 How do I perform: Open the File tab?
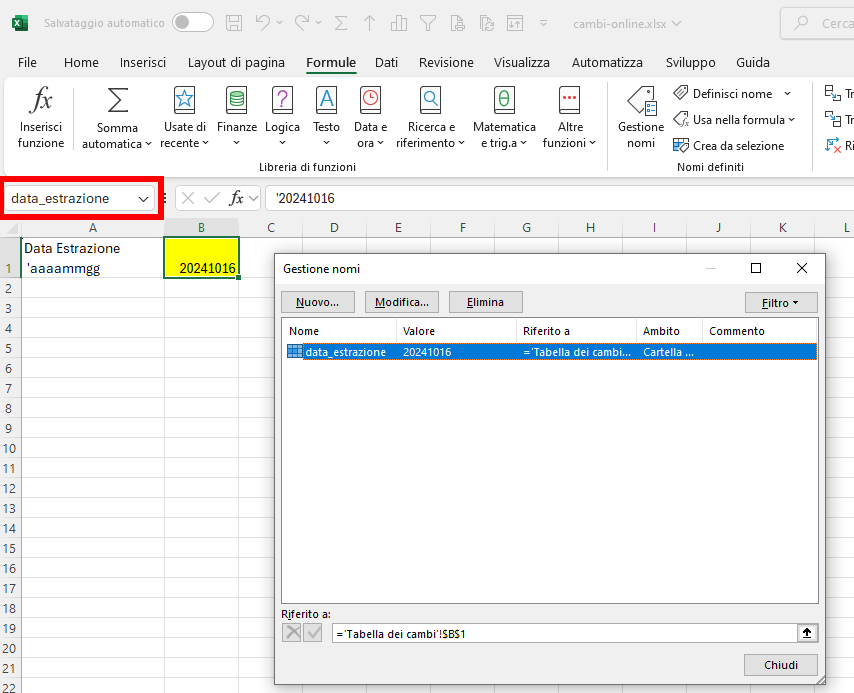(27, 63)
